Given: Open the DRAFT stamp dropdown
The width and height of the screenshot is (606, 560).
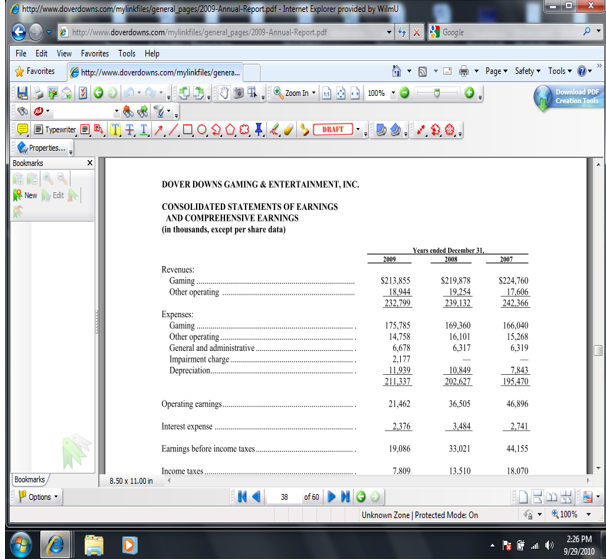Looking at the screenshot, I should tap(359, 130).
